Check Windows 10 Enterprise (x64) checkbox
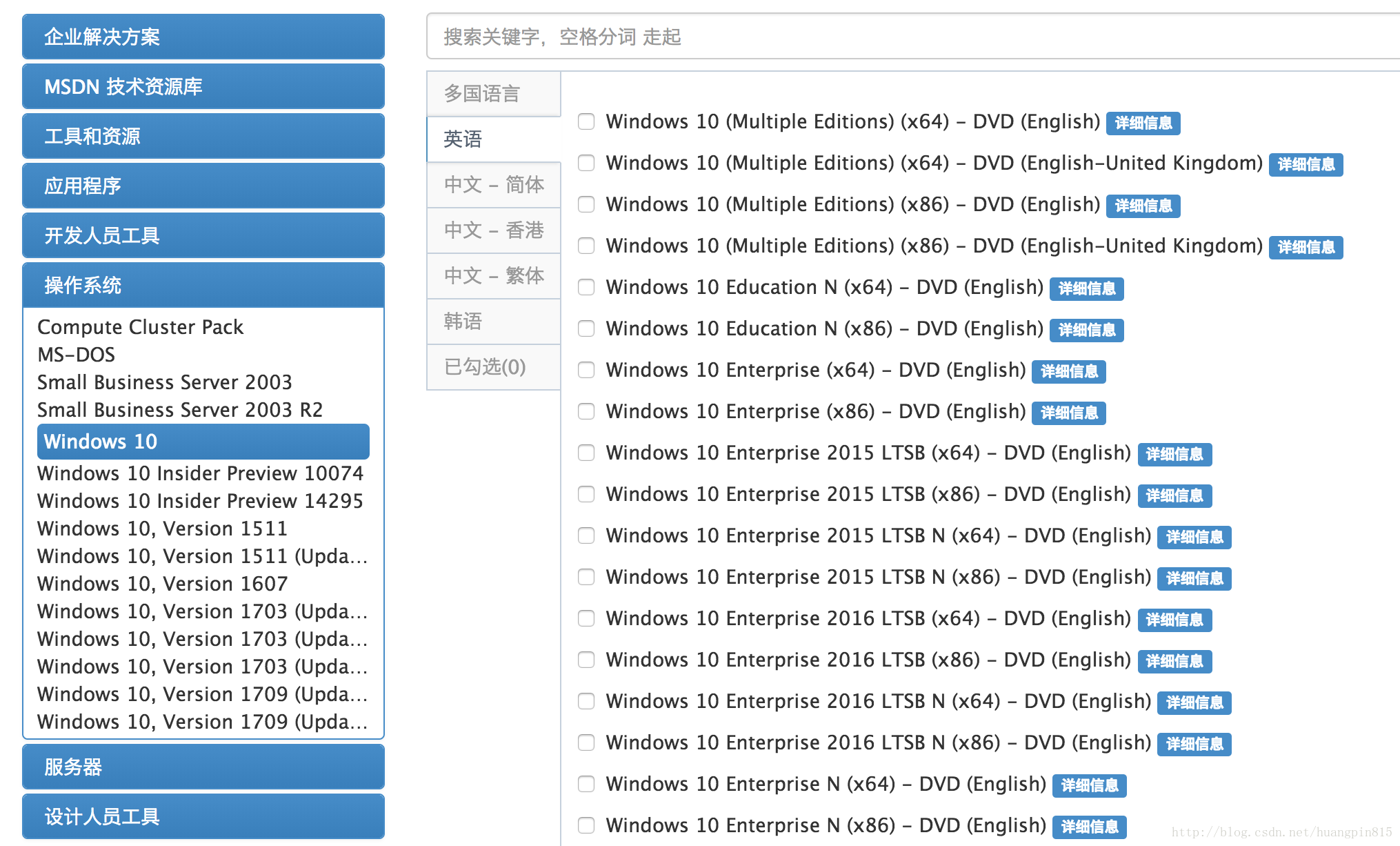Viewport: 1400px width, 846px height. (x=586, y=370)
